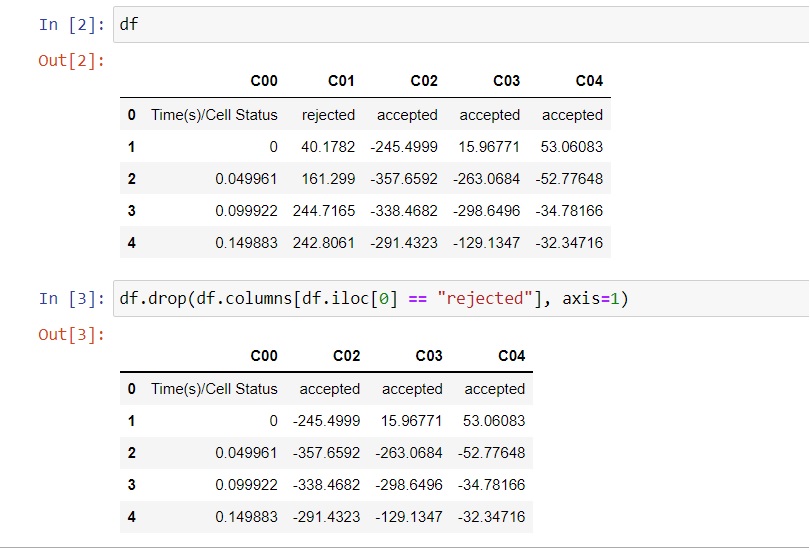Click row index 2 of the second table
810x554 pixels.
132,453
